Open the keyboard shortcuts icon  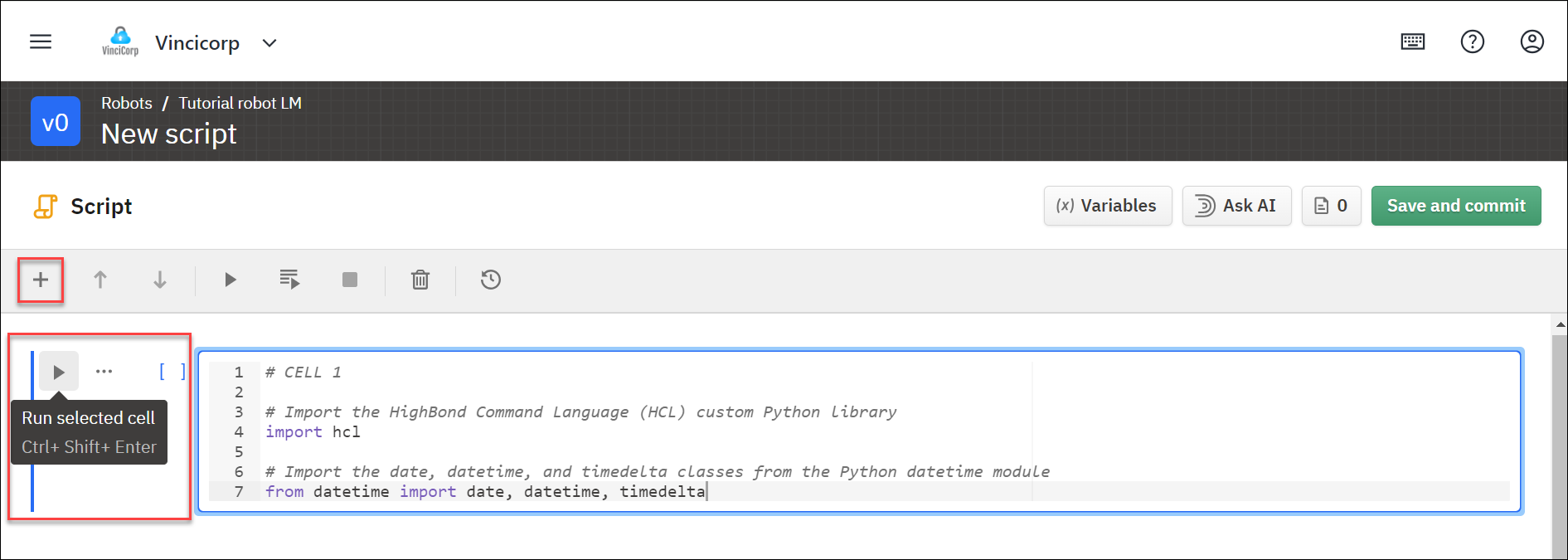coord(1412,41)
